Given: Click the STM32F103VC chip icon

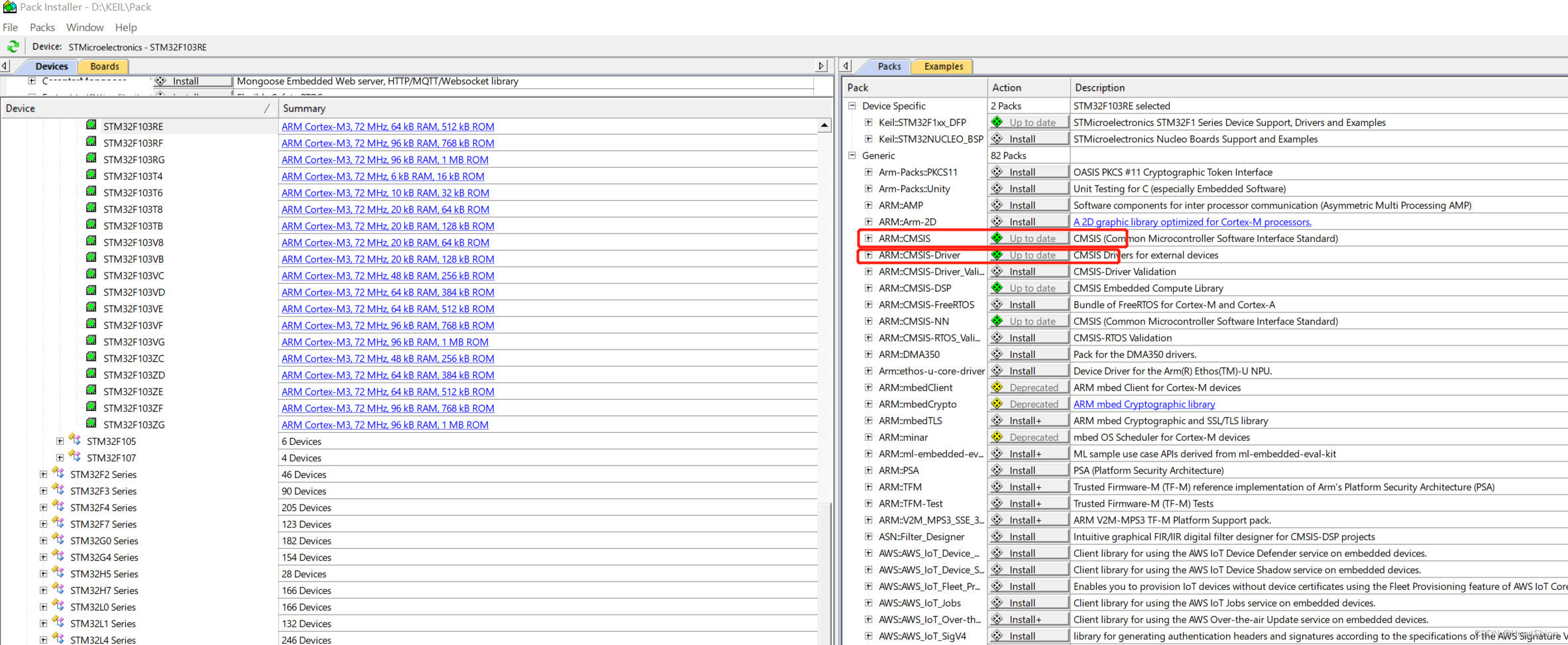Looking at the screenshot, I should click(91, 274).
